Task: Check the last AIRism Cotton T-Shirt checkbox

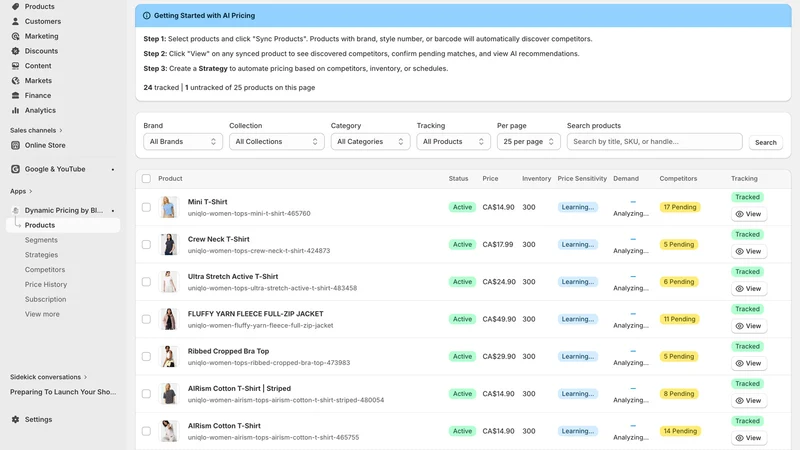Action: [146, 431]
